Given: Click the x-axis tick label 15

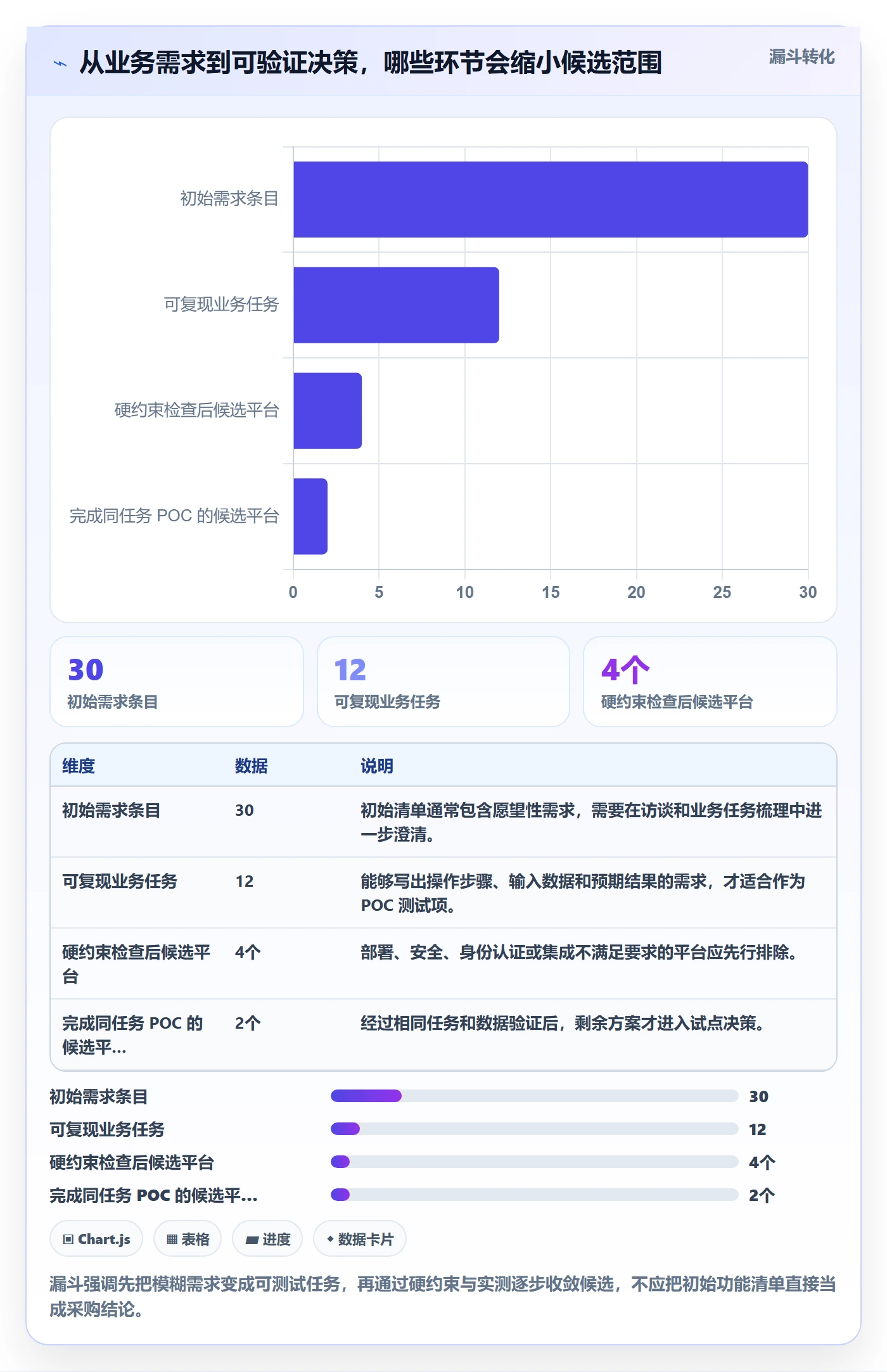Looking at the screenshot, I should pyautogui.click(x=551, y=592).
